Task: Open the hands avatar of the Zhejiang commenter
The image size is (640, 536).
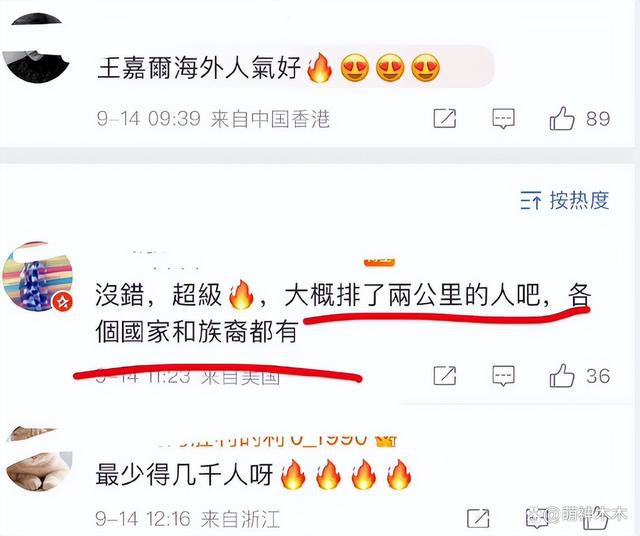Action: click(x=39, y=458)
